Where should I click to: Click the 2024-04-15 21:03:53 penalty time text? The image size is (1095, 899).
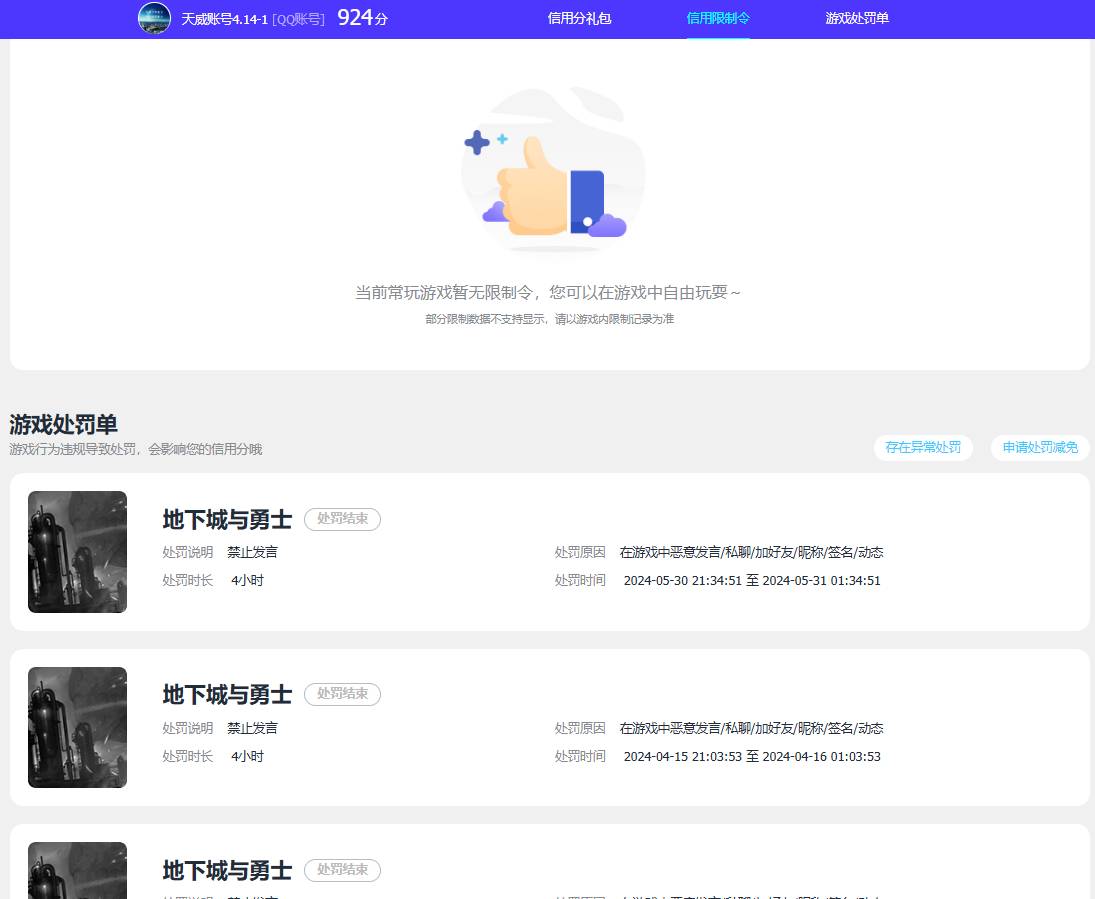[682, 757]
